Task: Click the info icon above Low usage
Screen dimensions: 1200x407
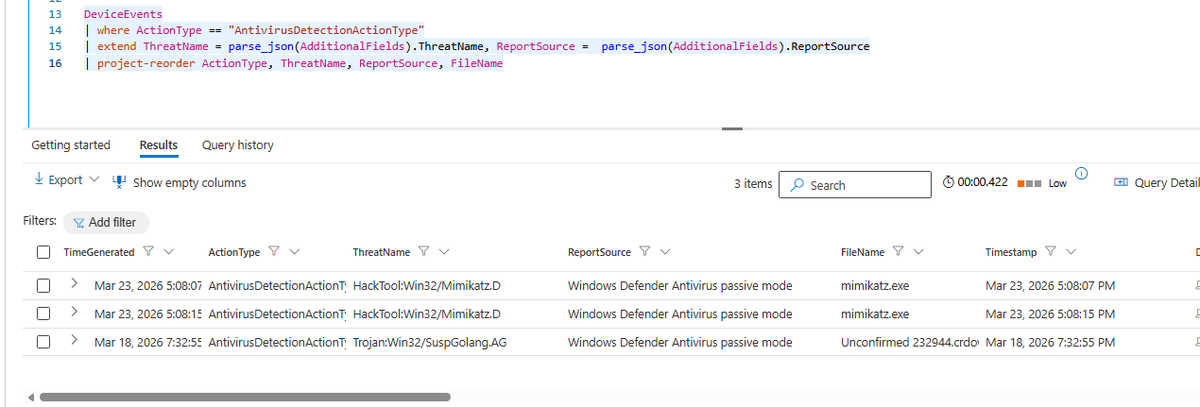Action: click(1081, 176)
